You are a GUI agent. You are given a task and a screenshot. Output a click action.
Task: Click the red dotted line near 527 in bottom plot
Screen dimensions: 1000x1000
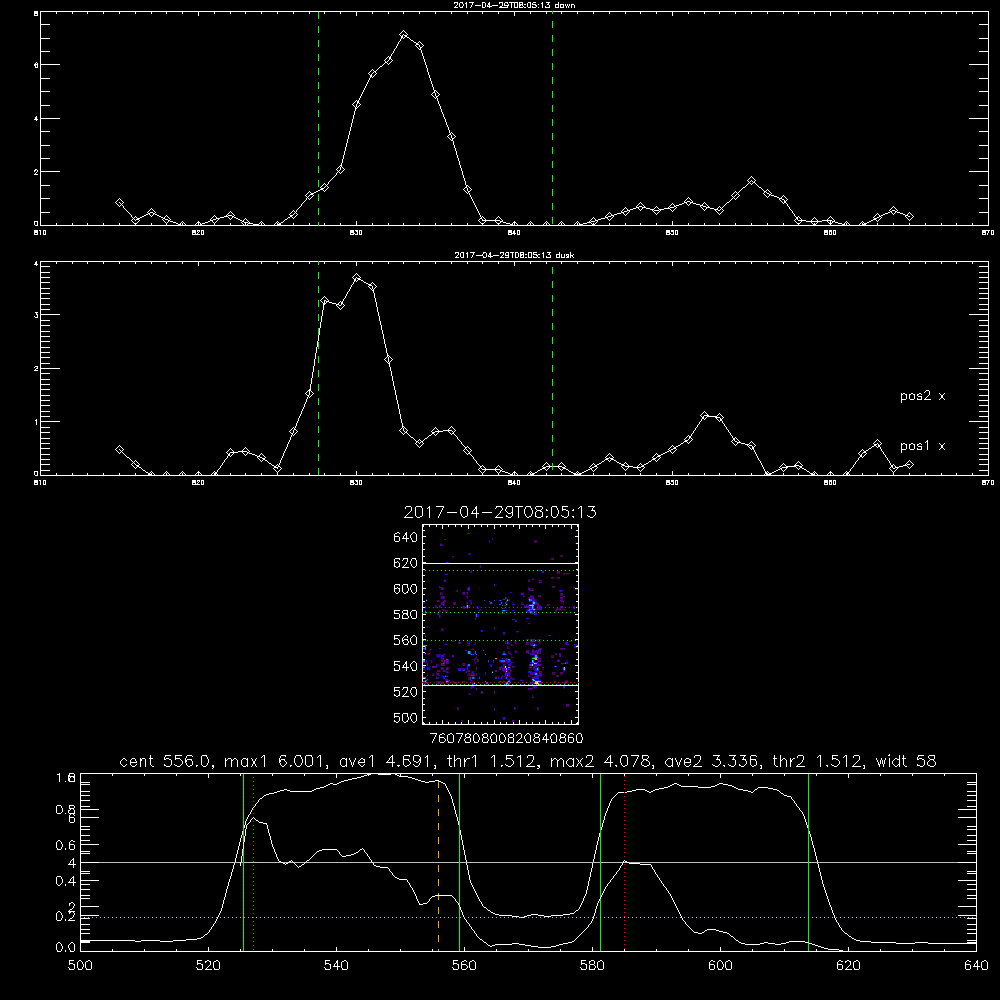tap(253, 862)
